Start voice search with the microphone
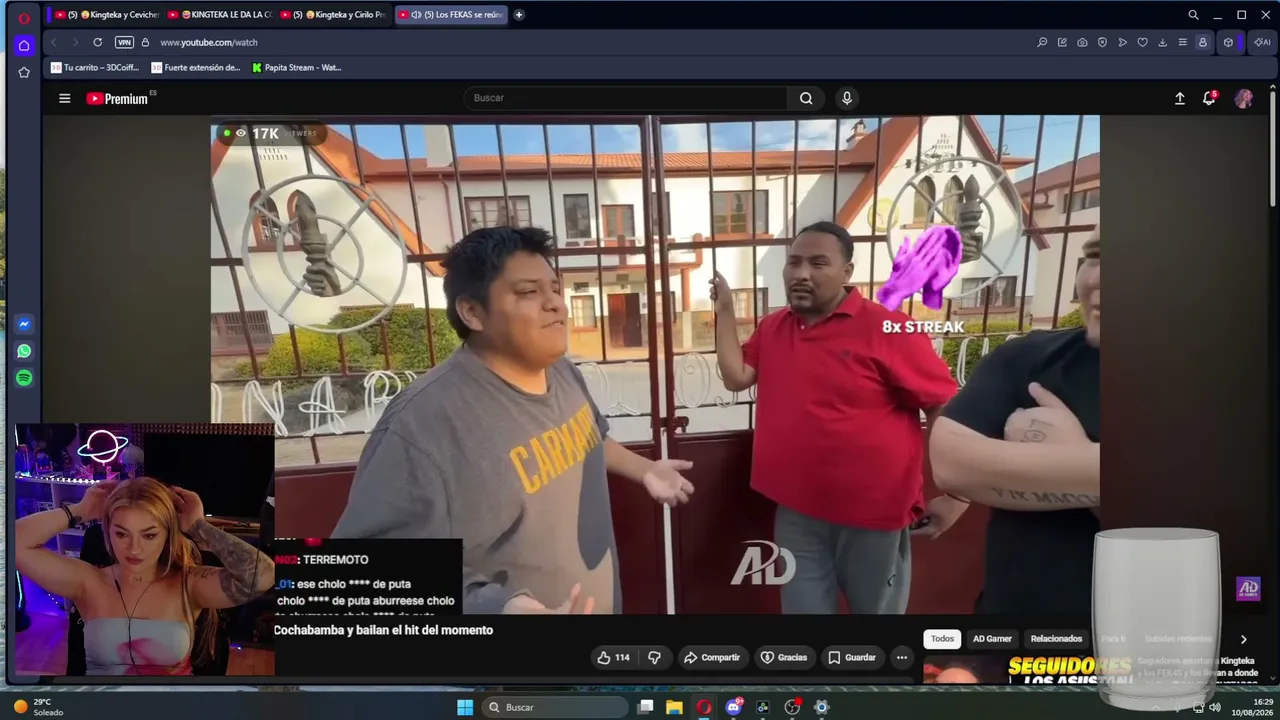The width and height of the screenshot is (1280, 720). click(x=847, y=98)
